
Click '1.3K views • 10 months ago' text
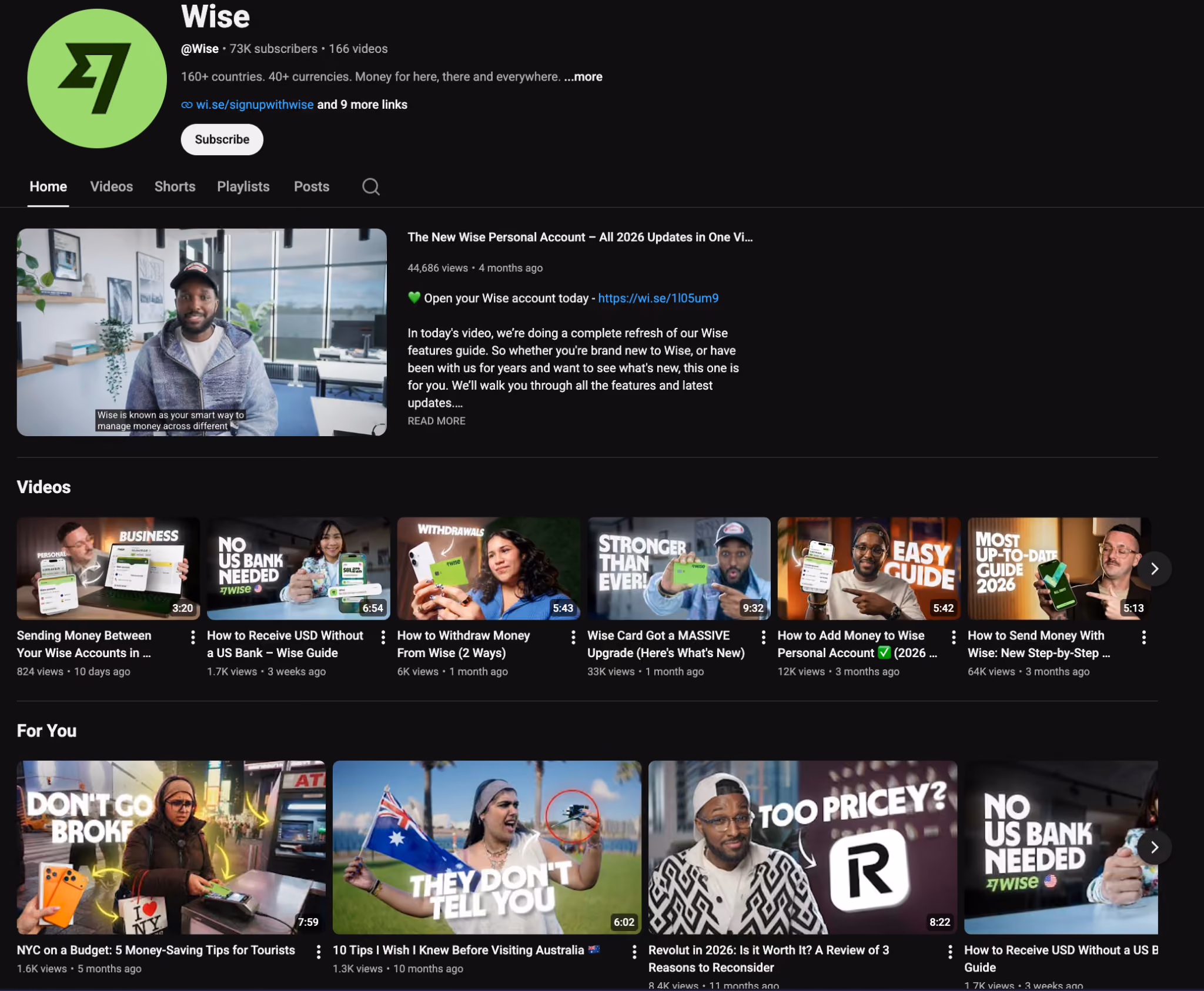(398, 969)
